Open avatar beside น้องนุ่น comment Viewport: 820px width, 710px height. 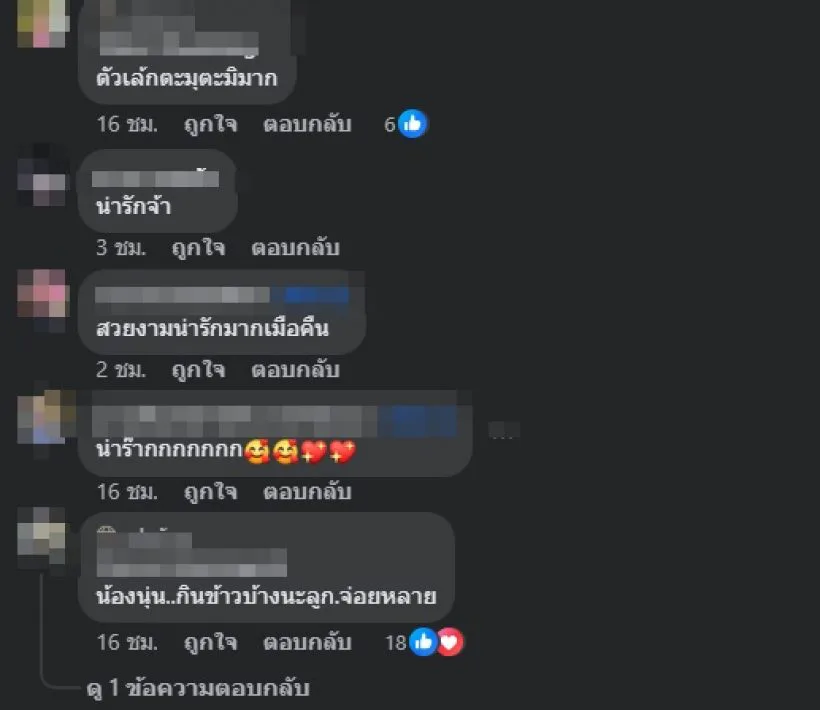43,537
